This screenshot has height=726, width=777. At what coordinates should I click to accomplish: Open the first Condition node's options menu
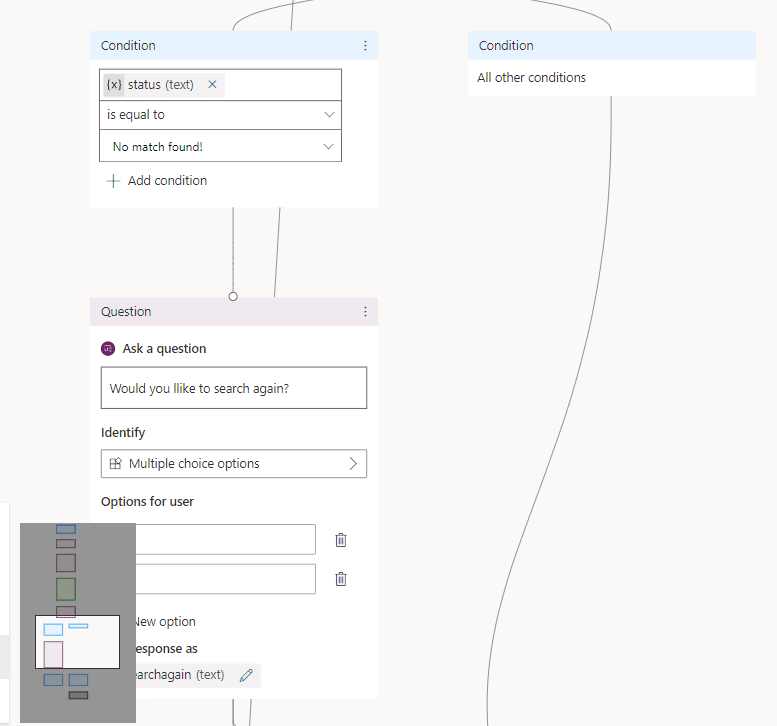365,46
